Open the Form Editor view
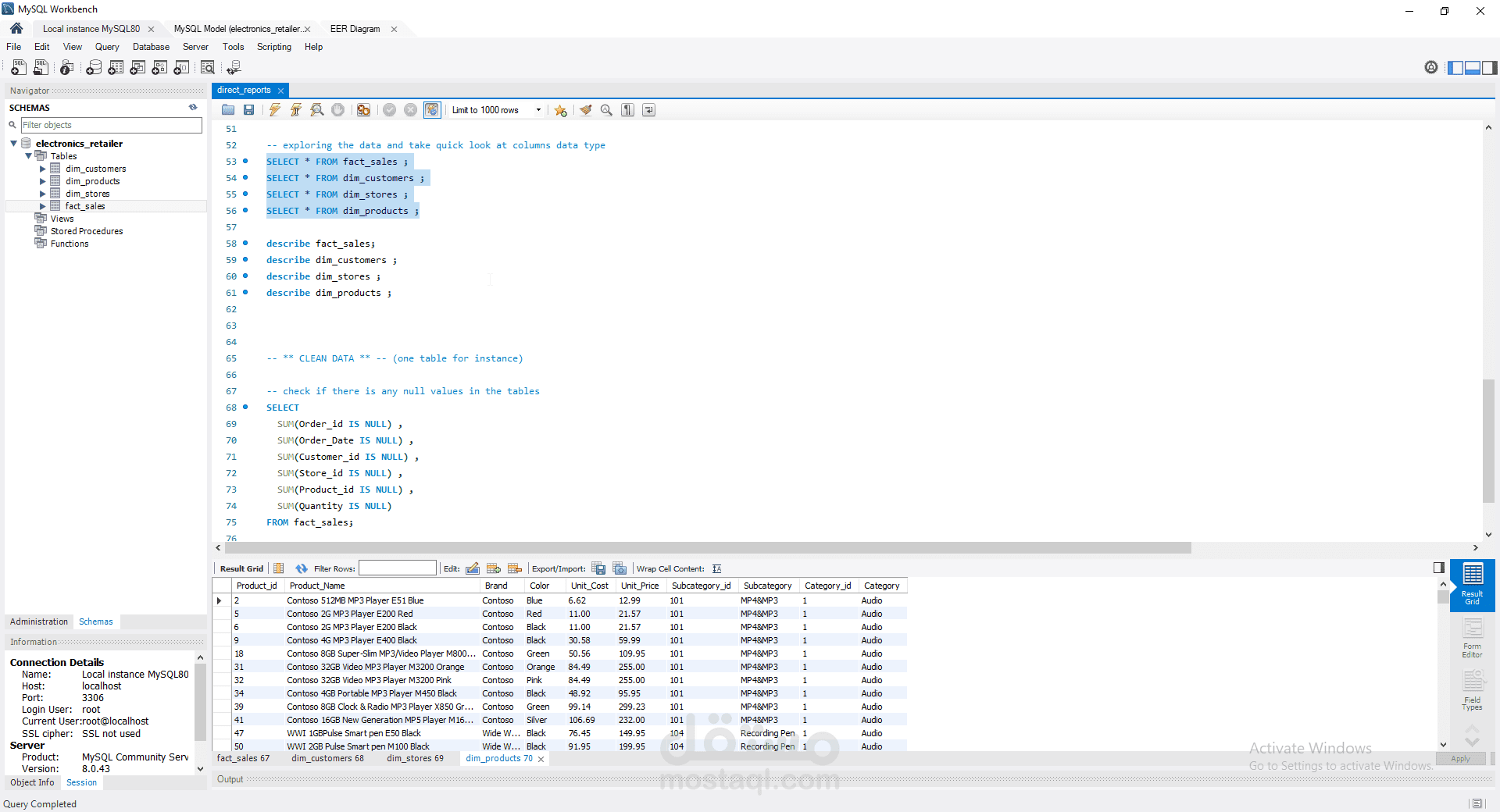 [x=1473, y=639]
